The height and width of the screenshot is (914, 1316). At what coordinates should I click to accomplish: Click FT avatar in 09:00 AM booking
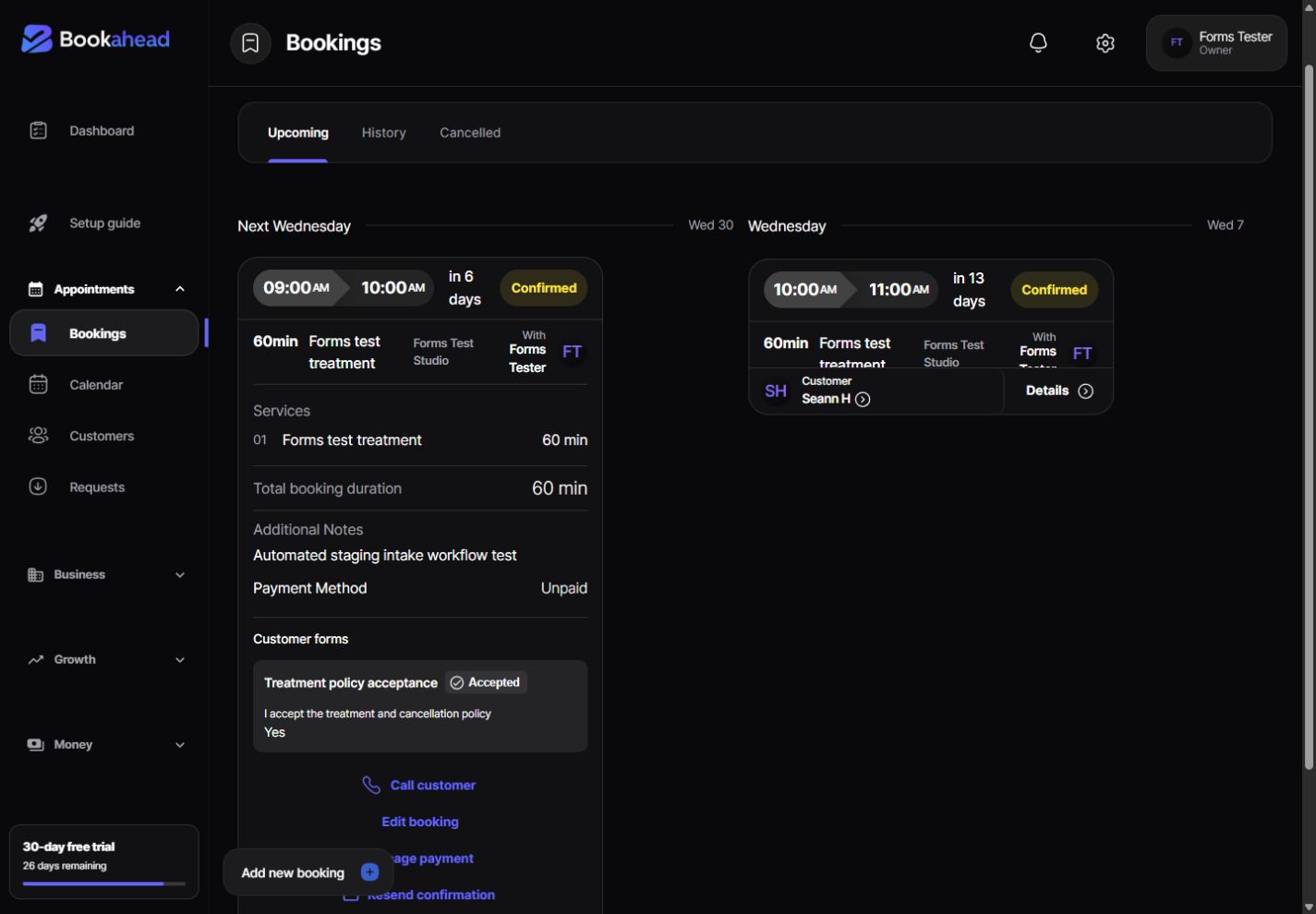[x=572, y=352]
